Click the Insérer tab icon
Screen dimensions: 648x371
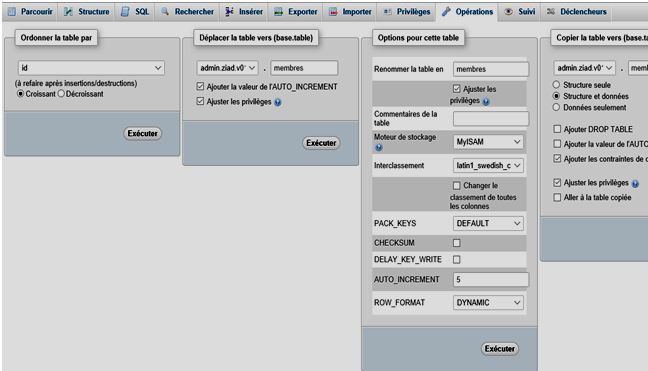[x=229, y=12]
